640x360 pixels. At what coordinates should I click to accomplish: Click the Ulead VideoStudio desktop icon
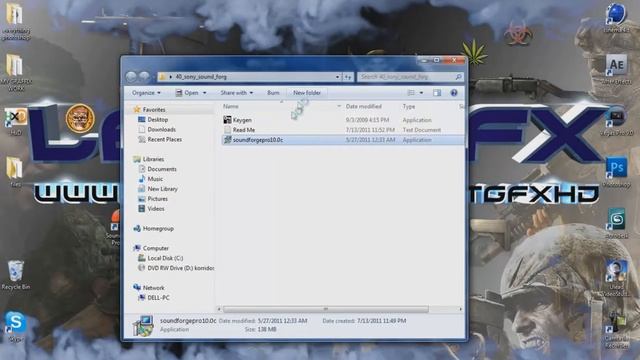pyautogui.click(x=616, y=279)
